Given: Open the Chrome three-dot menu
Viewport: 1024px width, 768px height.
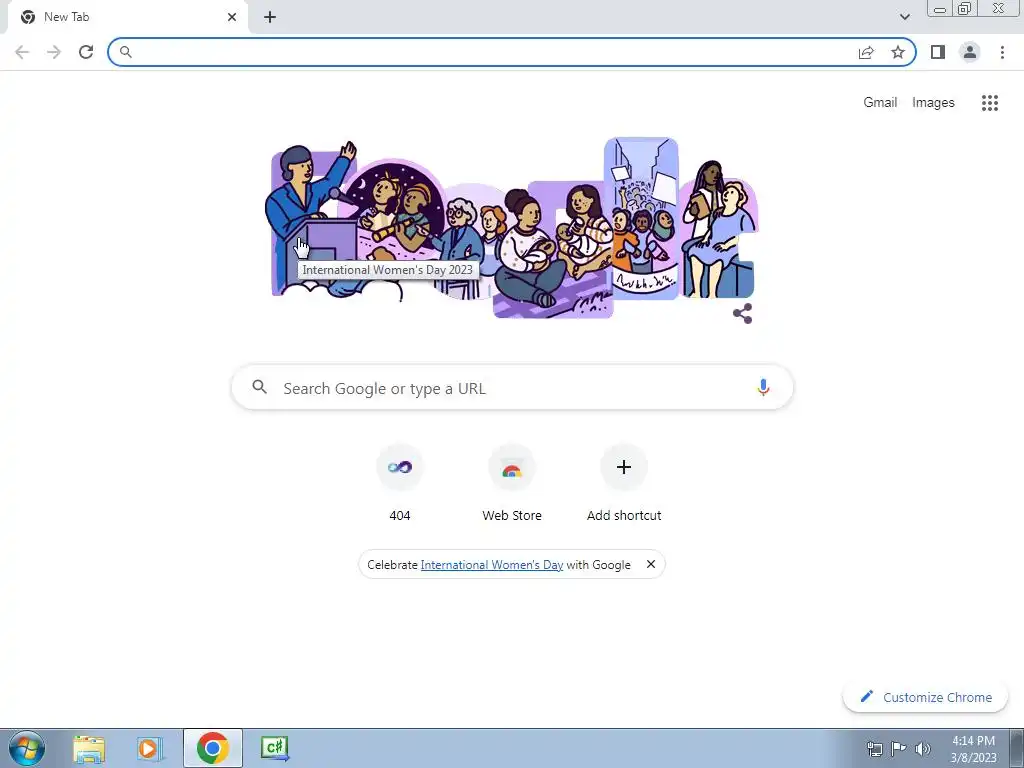Looking at the screenshot, I should pyautogui.click(x=1002, y=52).
